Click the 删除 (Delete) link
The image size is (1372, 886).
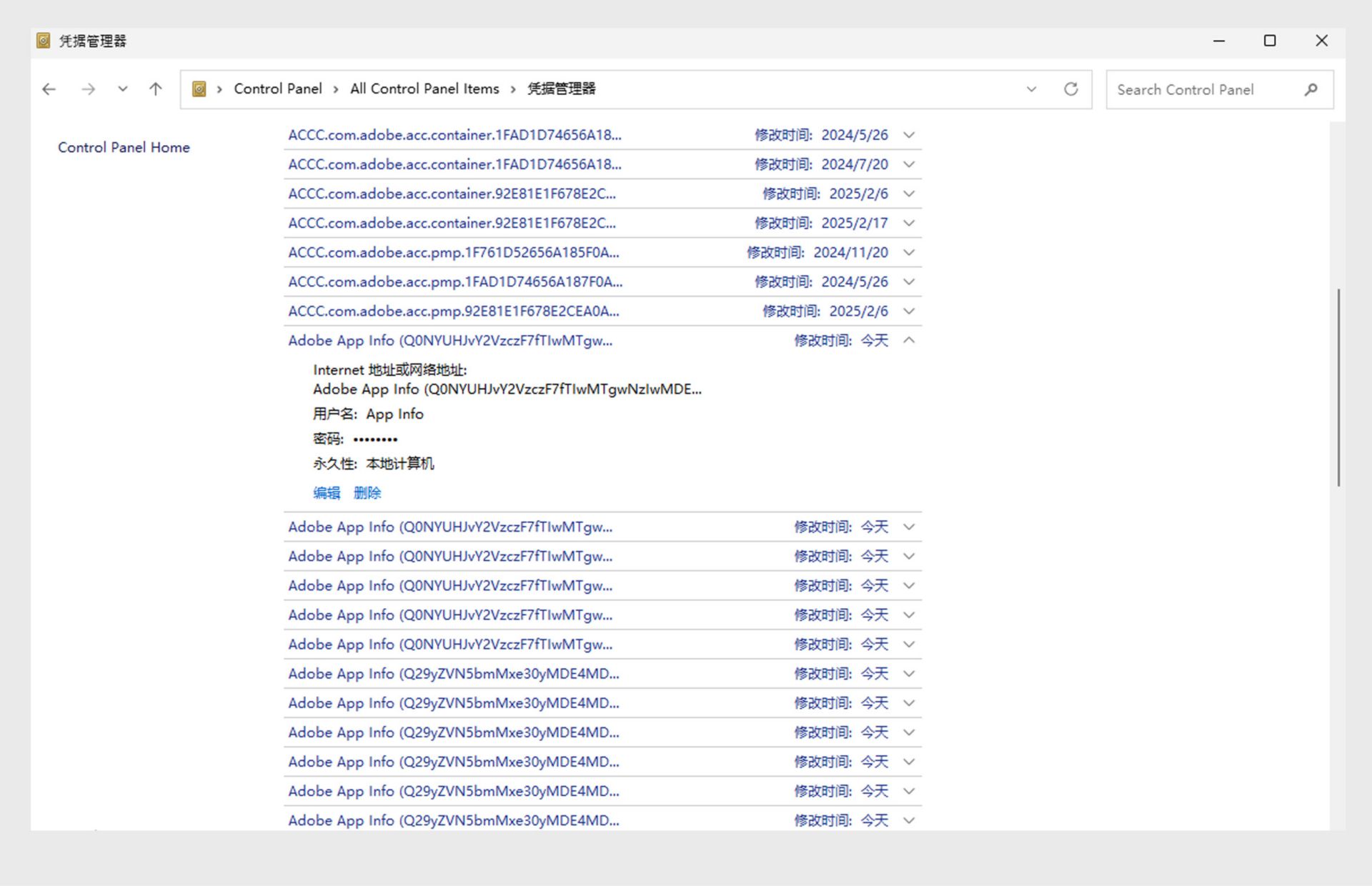click(367, 493)
